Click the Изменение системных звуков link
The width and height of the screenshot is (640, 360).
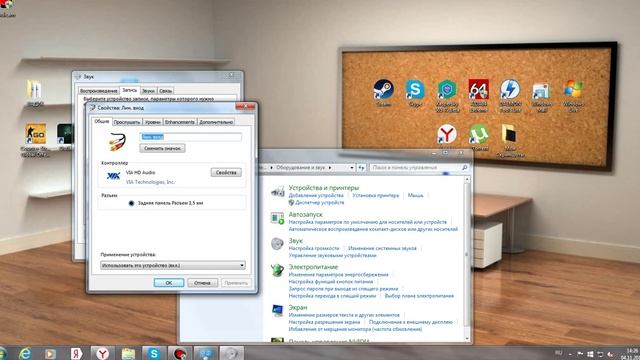[x=382, y=248]
